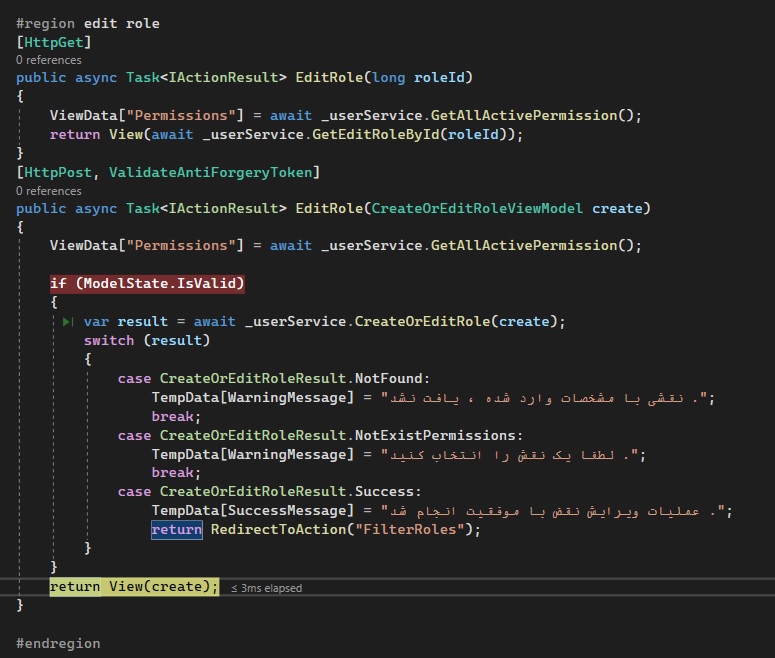Click NotExistPermissions in the case label
This screenshot has width=775, height=658.
point(435,436)
